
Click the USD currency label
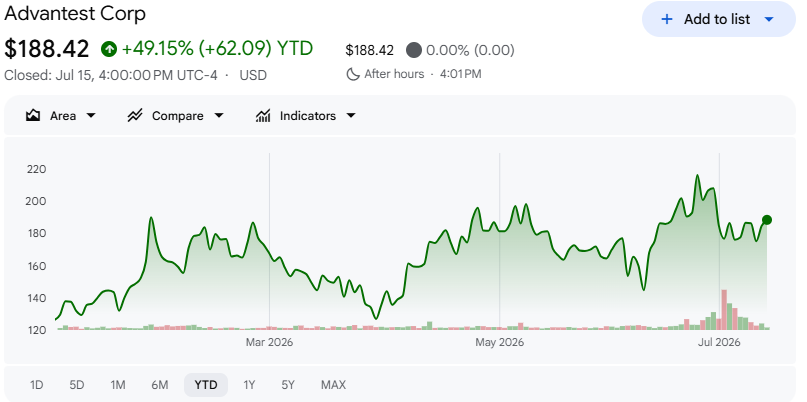click(x=253, y=75)
